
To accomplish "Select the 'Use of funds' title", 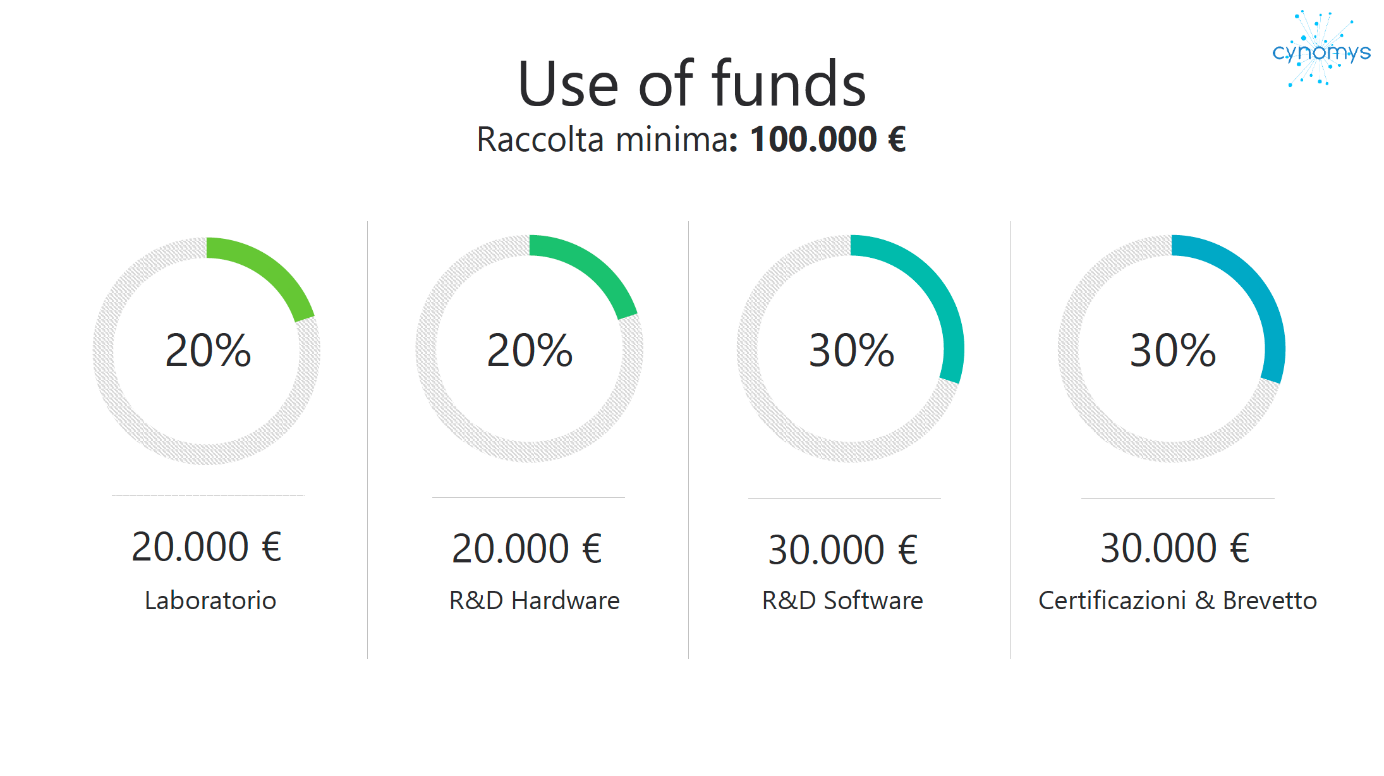I will click(691, 83).
